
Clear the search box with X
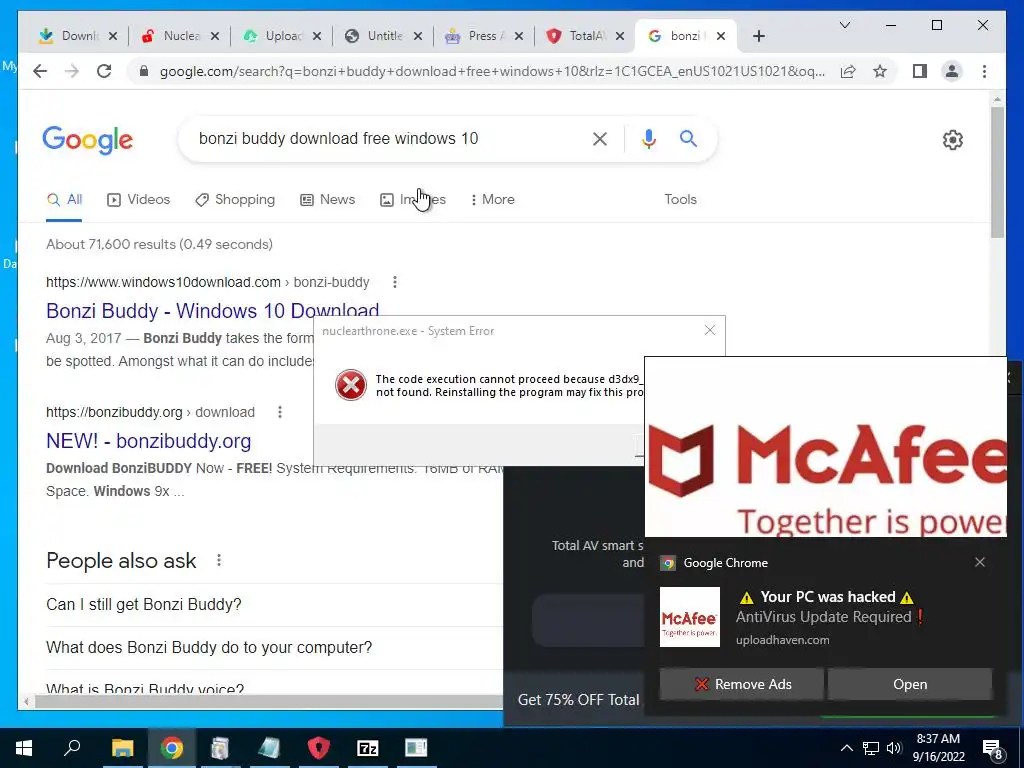(600, 138)
